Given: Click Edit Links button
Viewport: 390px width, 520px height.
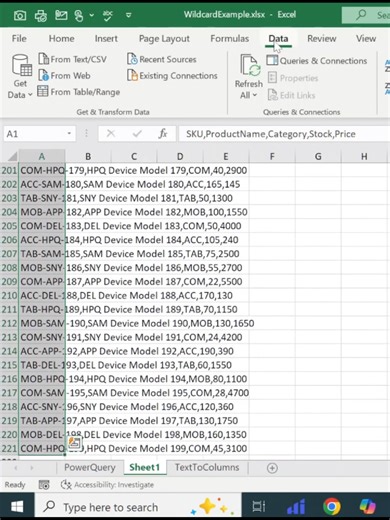Looking at the screenshot, I should pos(291,95).
